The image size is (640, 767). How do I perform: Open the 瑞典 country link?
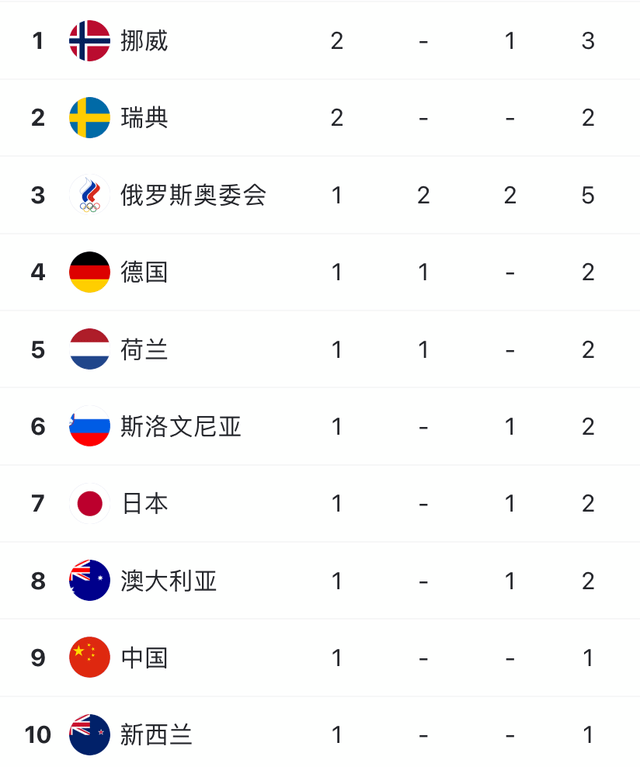point(144,118)
